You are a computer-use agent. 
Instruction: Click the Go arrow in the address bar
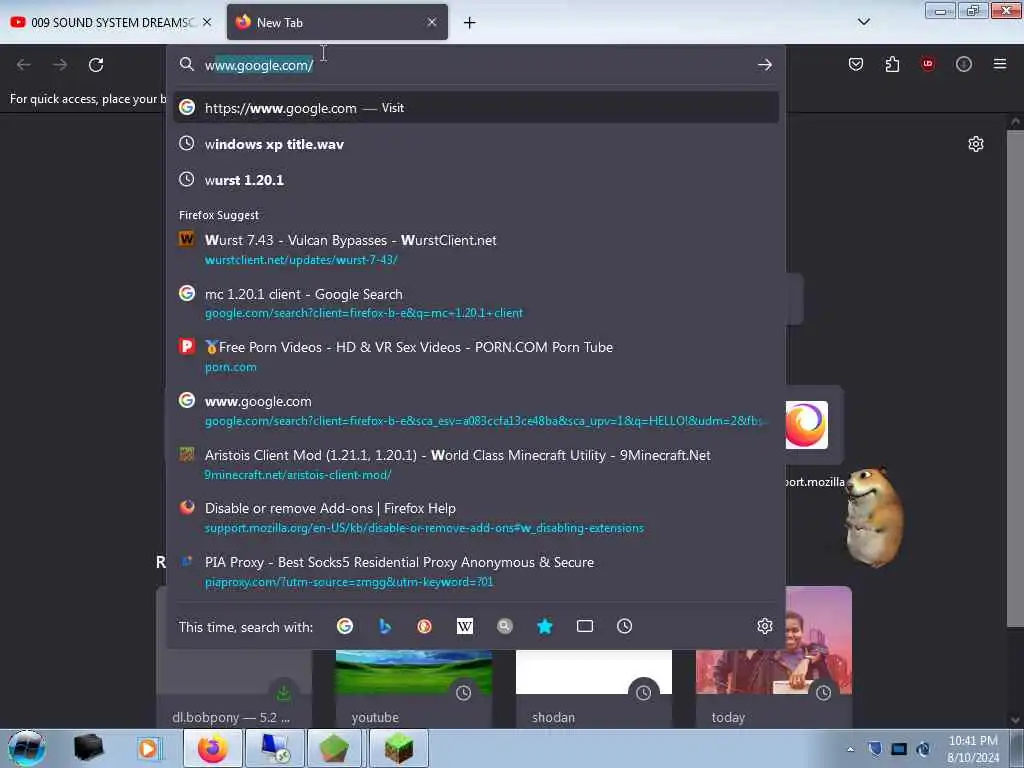click(765, 65)
